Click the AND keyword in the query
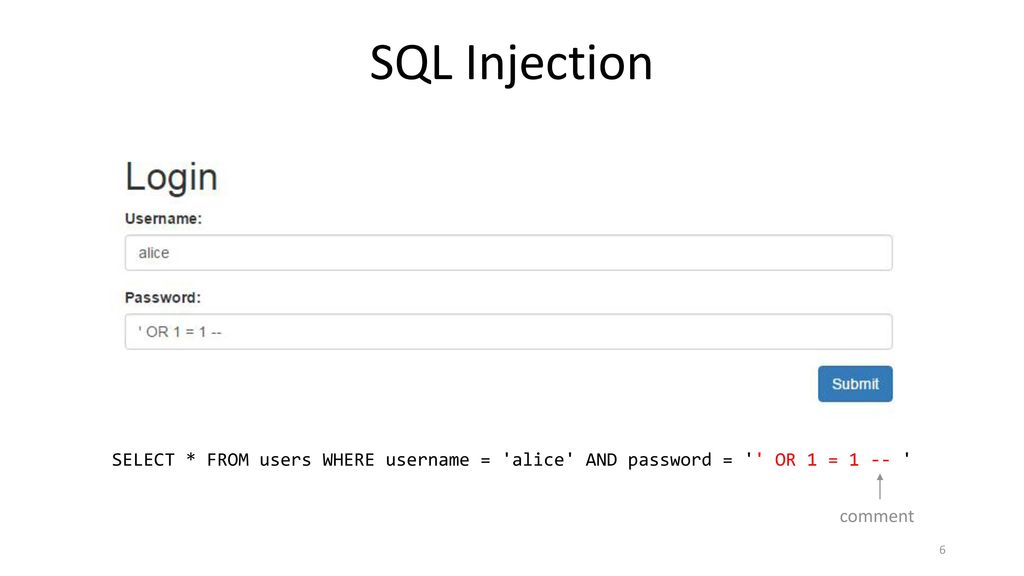 [601, 460]
